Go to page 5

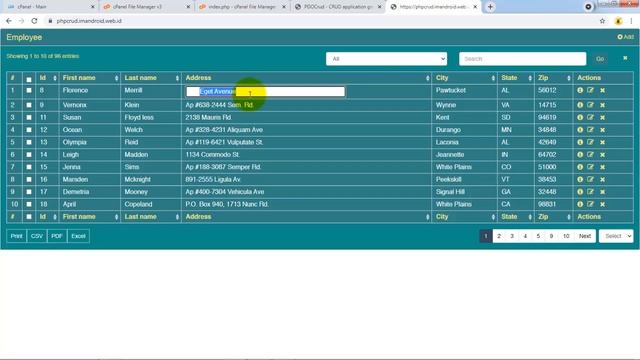(x=538, y=236)
